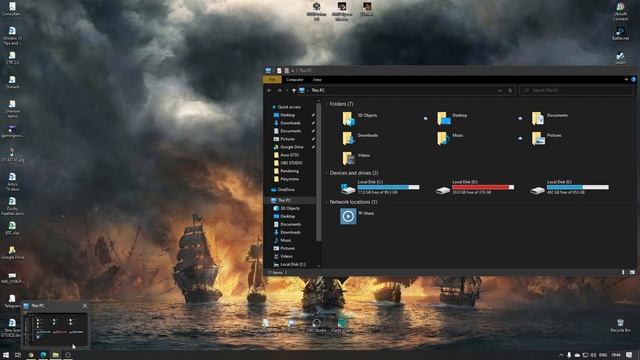Open Explorer help question mark icon
The width and height of the screenshot is (640, 360).
pos(633,79)
